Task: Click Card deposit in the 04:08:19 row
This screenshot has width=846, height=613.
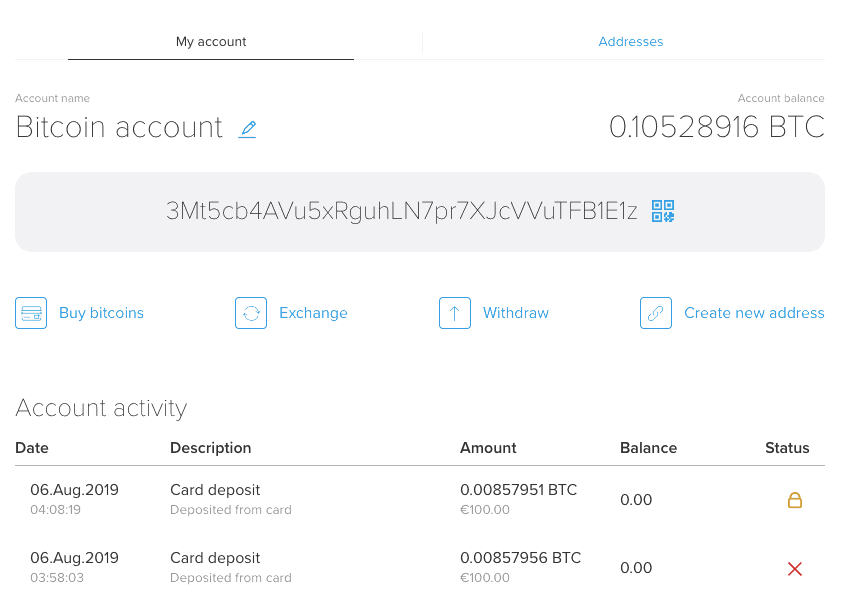Action: (x=215, y=490)
